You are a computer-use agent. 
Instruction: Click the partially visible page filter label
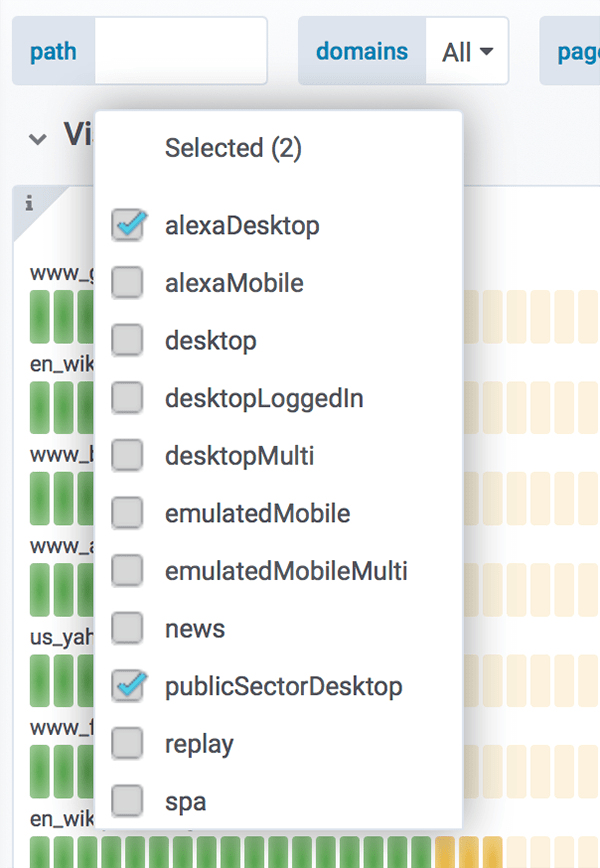[576, 51]
